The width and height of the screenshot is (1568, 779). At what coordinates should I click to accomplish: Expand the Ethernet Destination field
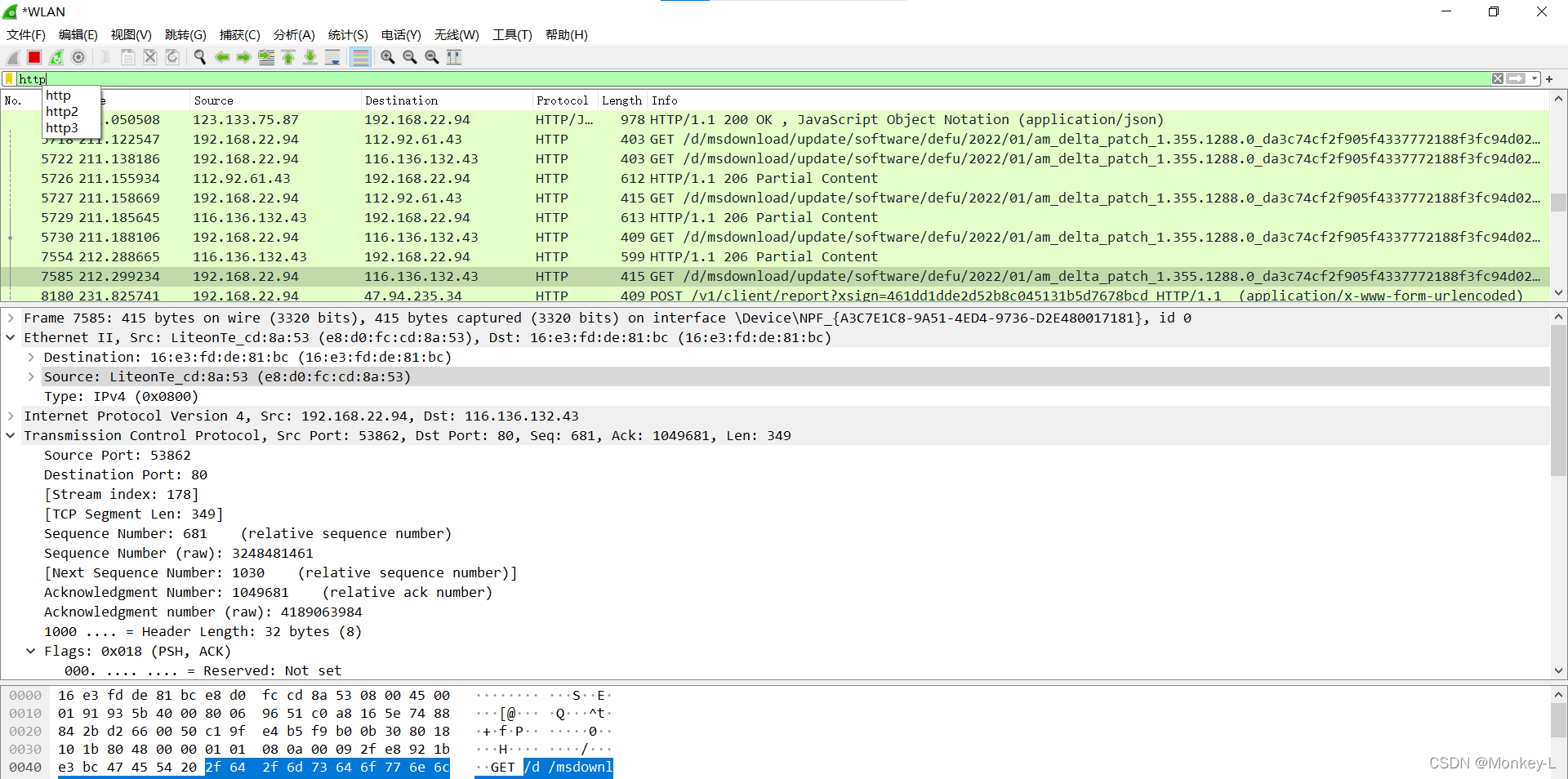pos(31,358)
